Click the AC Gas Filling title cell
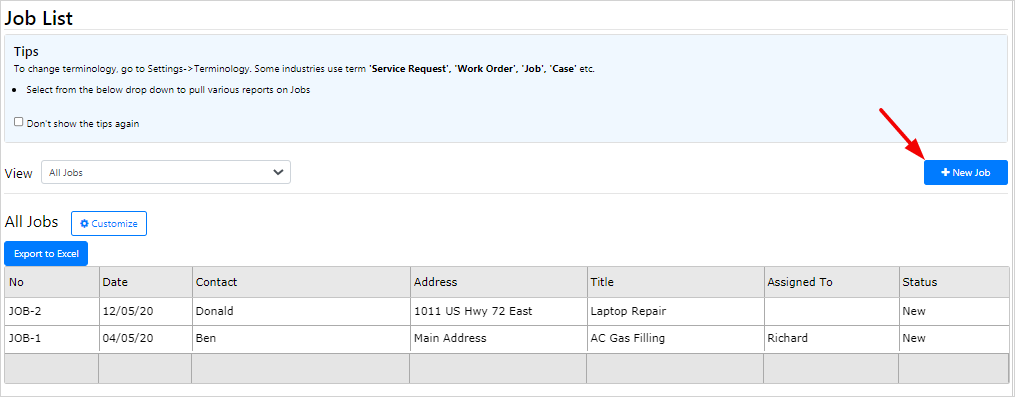 click(x=675, y=339)
